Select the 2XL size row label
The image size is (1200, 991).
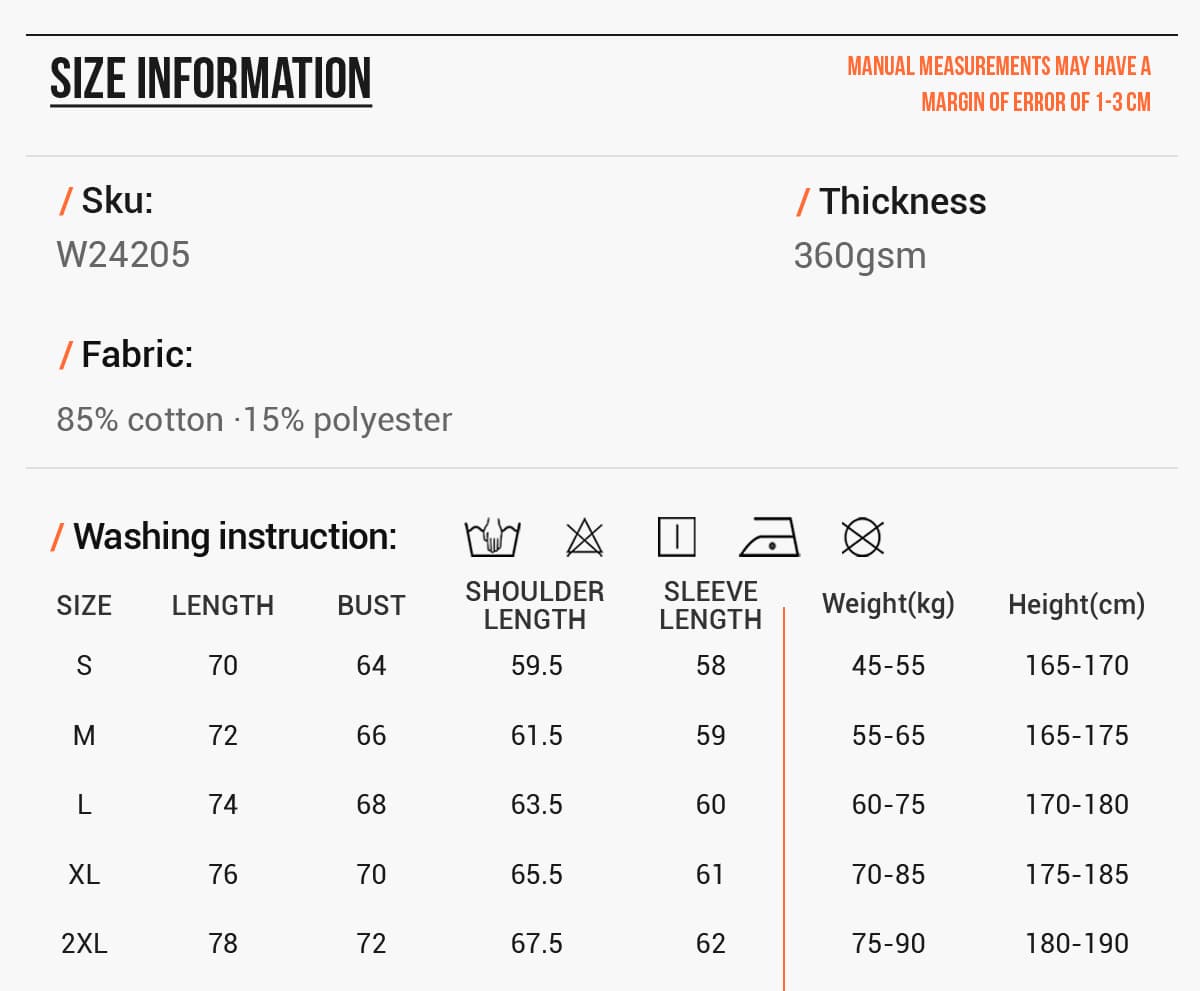(x=84, y=944)
